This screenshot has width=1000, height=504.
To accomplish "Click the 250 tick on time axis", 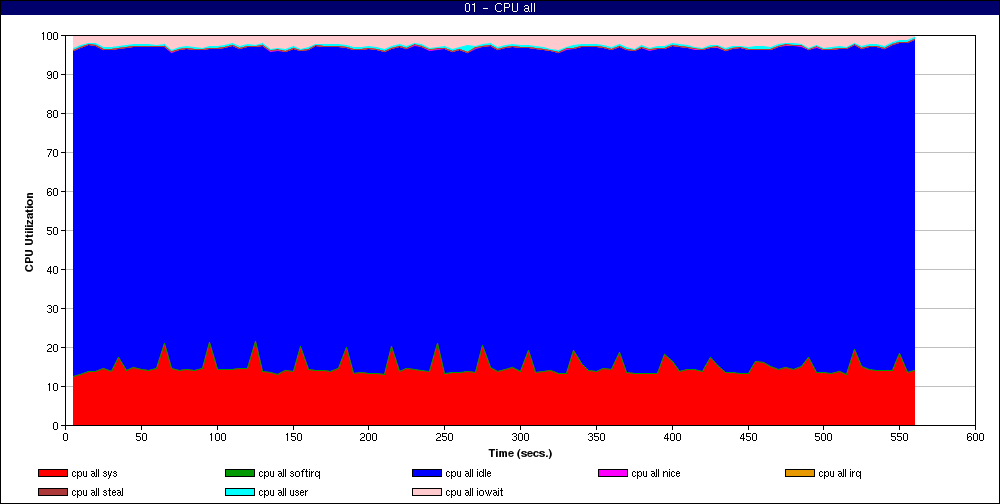I will [x=445, y=437].
